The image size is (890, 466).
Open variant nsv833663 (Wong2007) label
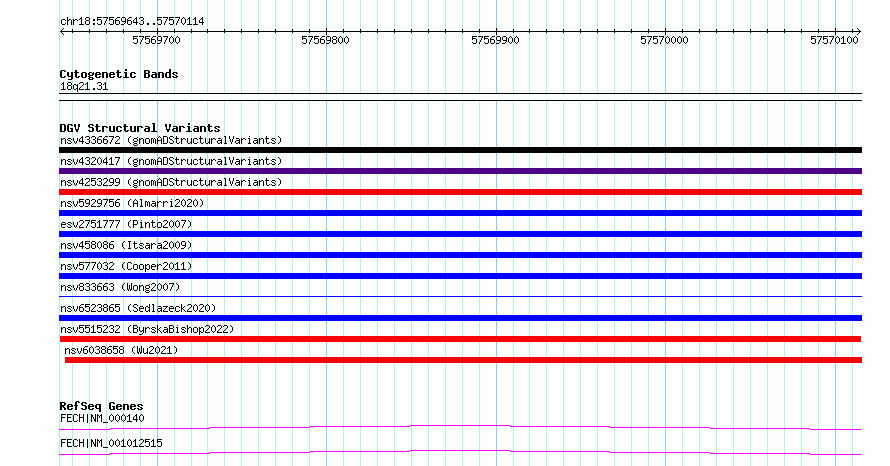point(120,287)
